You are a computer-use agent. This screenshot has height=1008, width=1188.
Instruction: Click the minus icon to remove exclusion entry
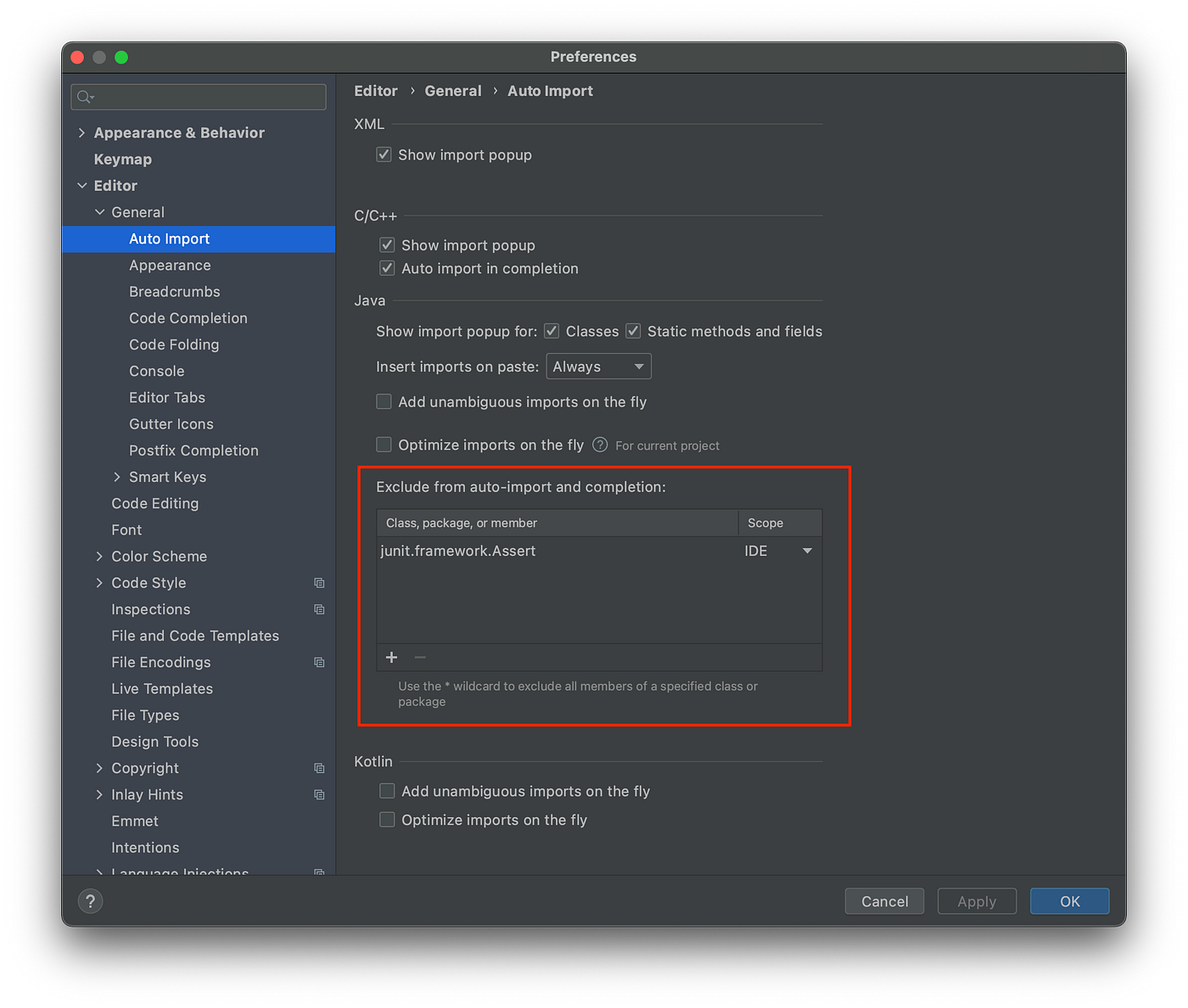point(420,657)
